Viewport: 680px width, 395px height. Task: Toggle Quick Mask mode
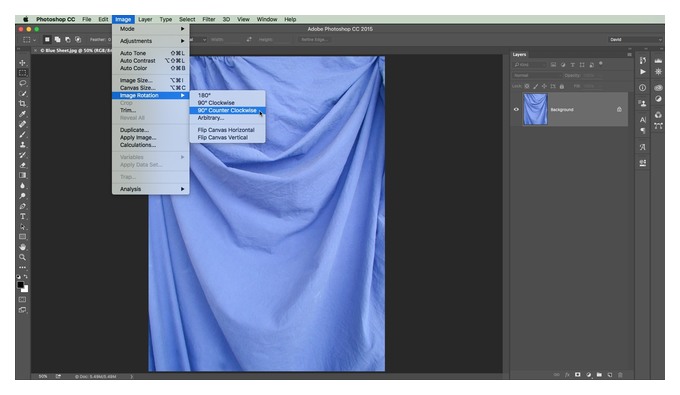23,300
